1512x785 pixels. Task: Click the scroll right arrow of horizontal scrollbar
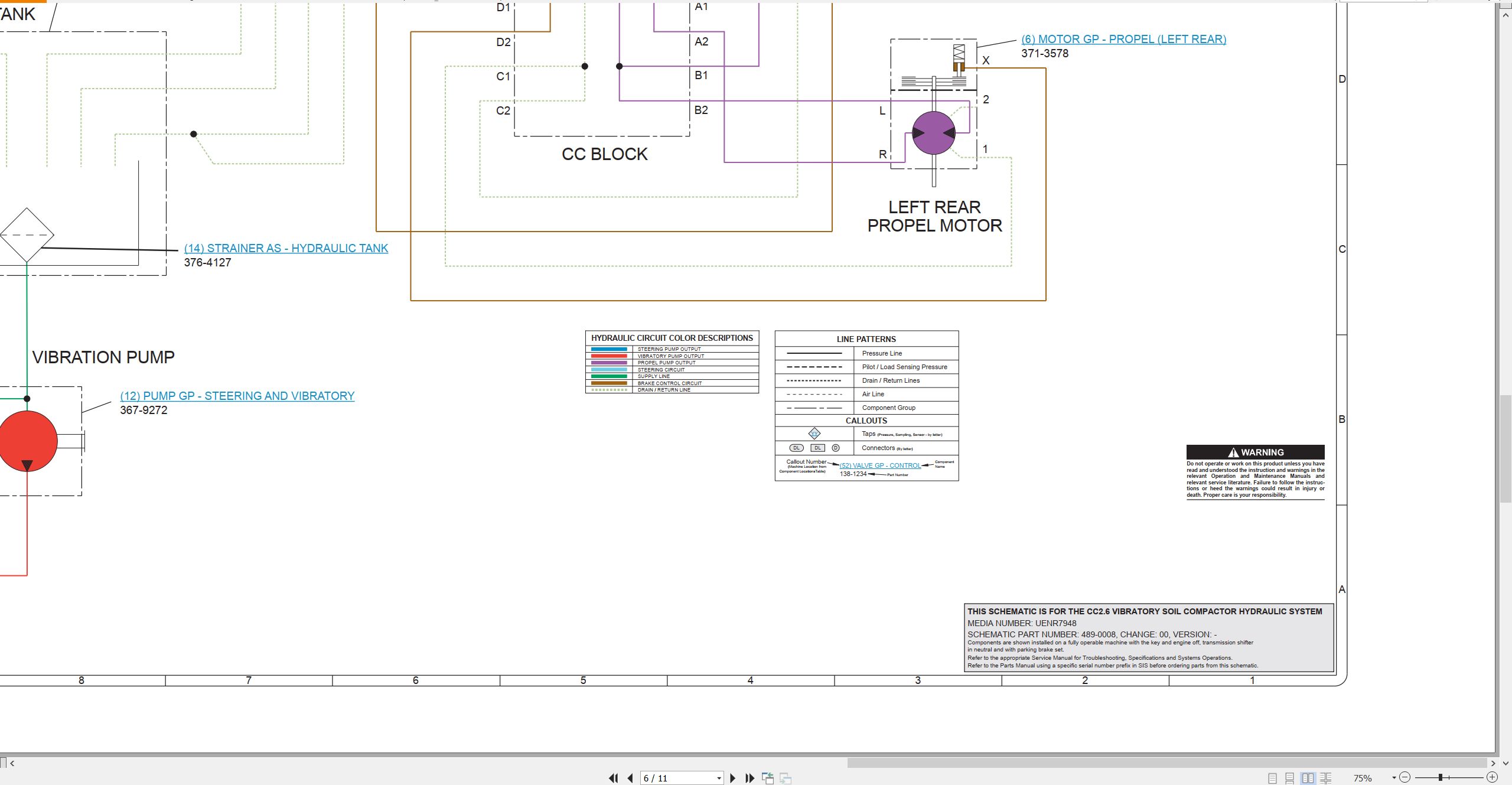(1493, 763)
